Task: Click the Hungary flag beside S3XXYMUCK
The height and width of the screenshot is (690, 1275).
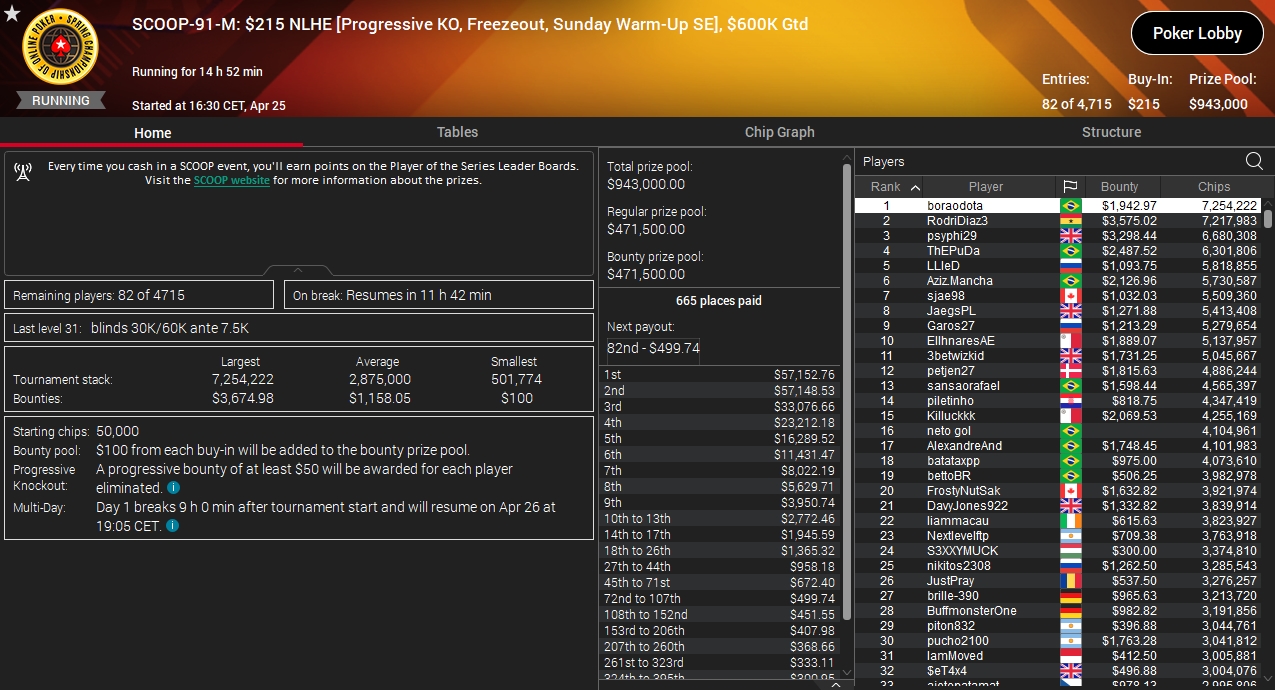Action: click(x=1070, y=550)
